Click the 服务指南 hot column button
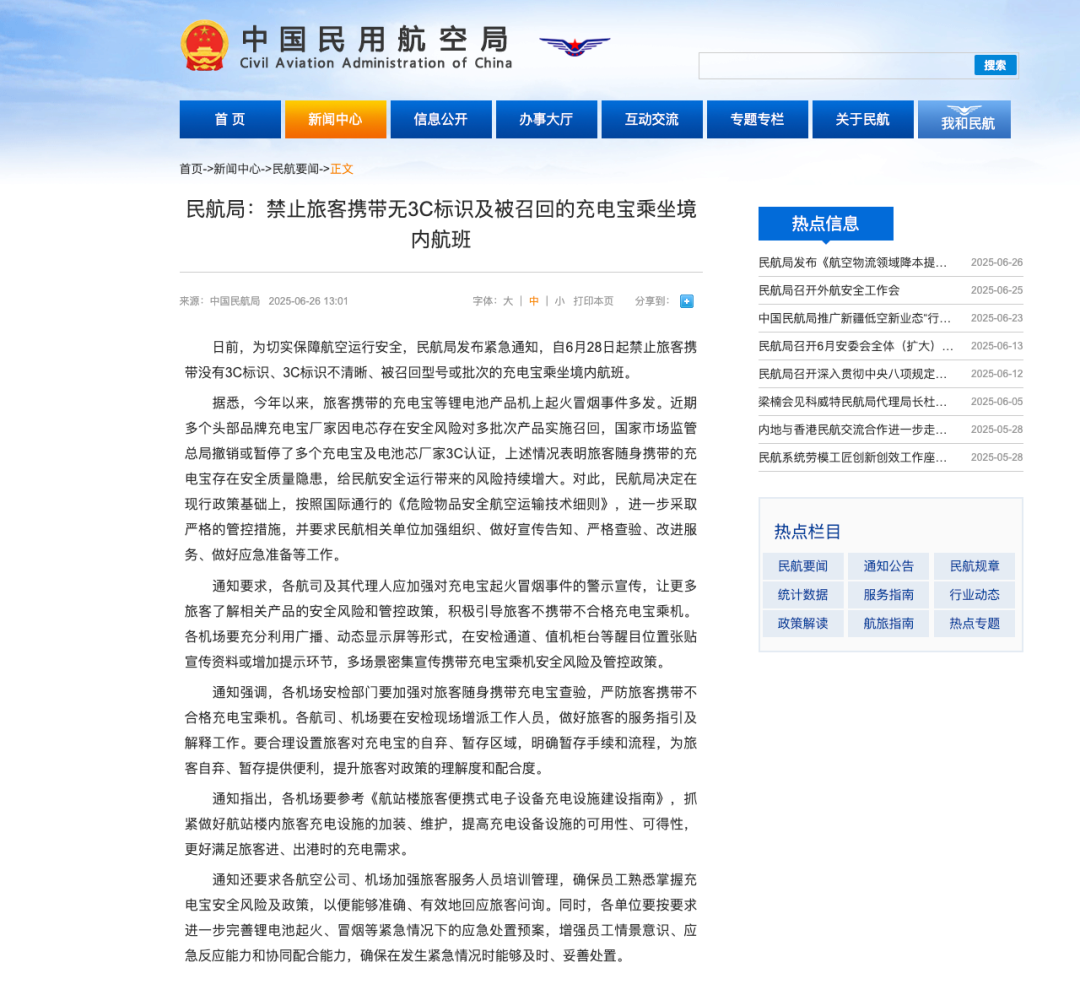1080x984 pixels. [x=889, y=594]
